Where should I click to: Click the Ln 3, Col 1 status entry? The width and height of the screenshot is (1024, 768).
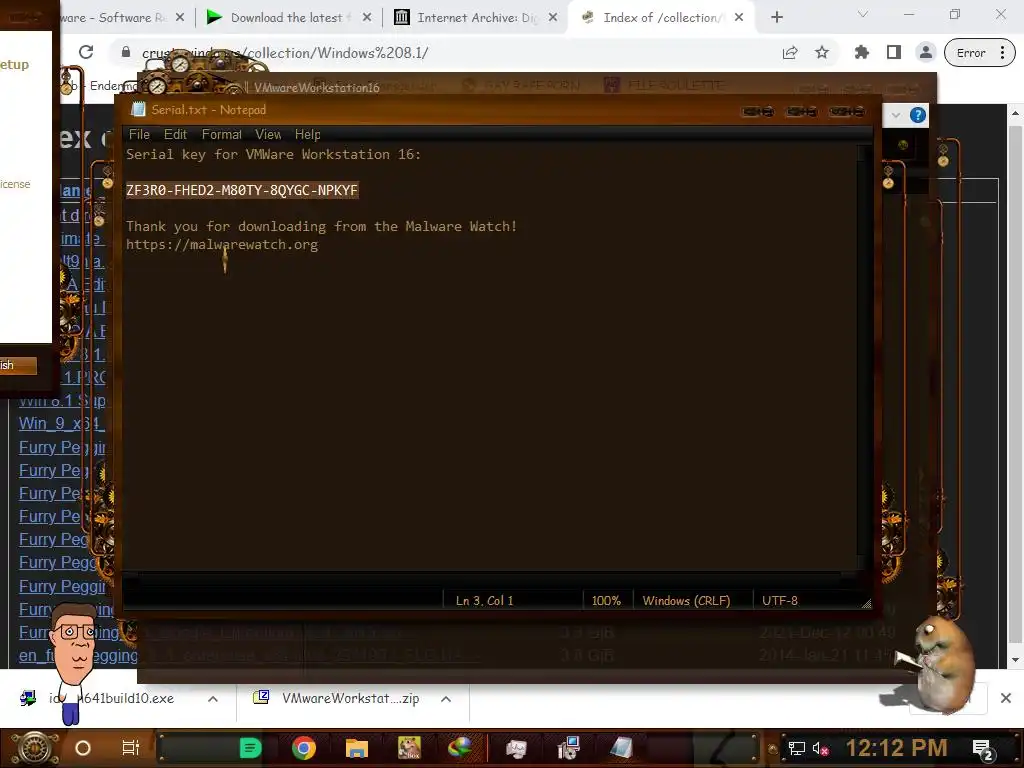(485, 601)
